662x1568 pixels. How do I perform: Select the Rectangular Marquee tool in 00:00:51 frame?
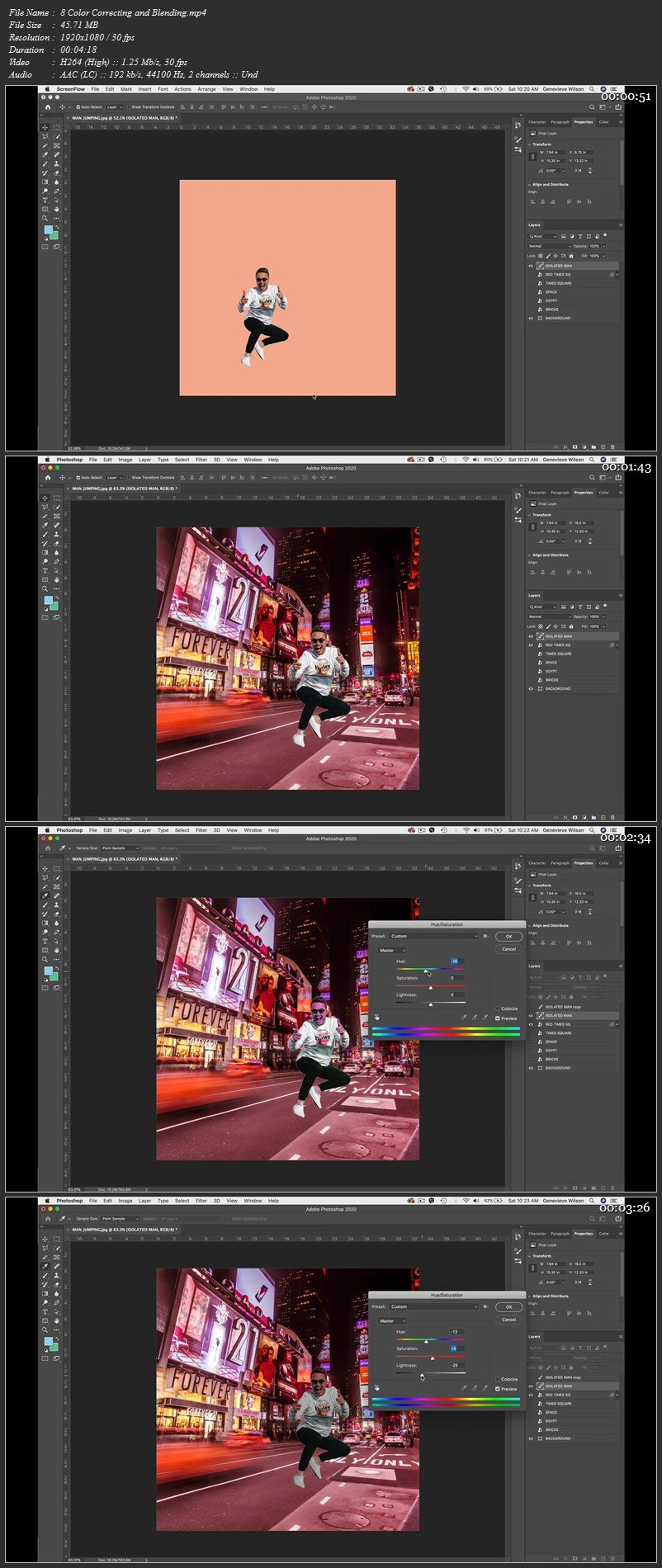57,128
